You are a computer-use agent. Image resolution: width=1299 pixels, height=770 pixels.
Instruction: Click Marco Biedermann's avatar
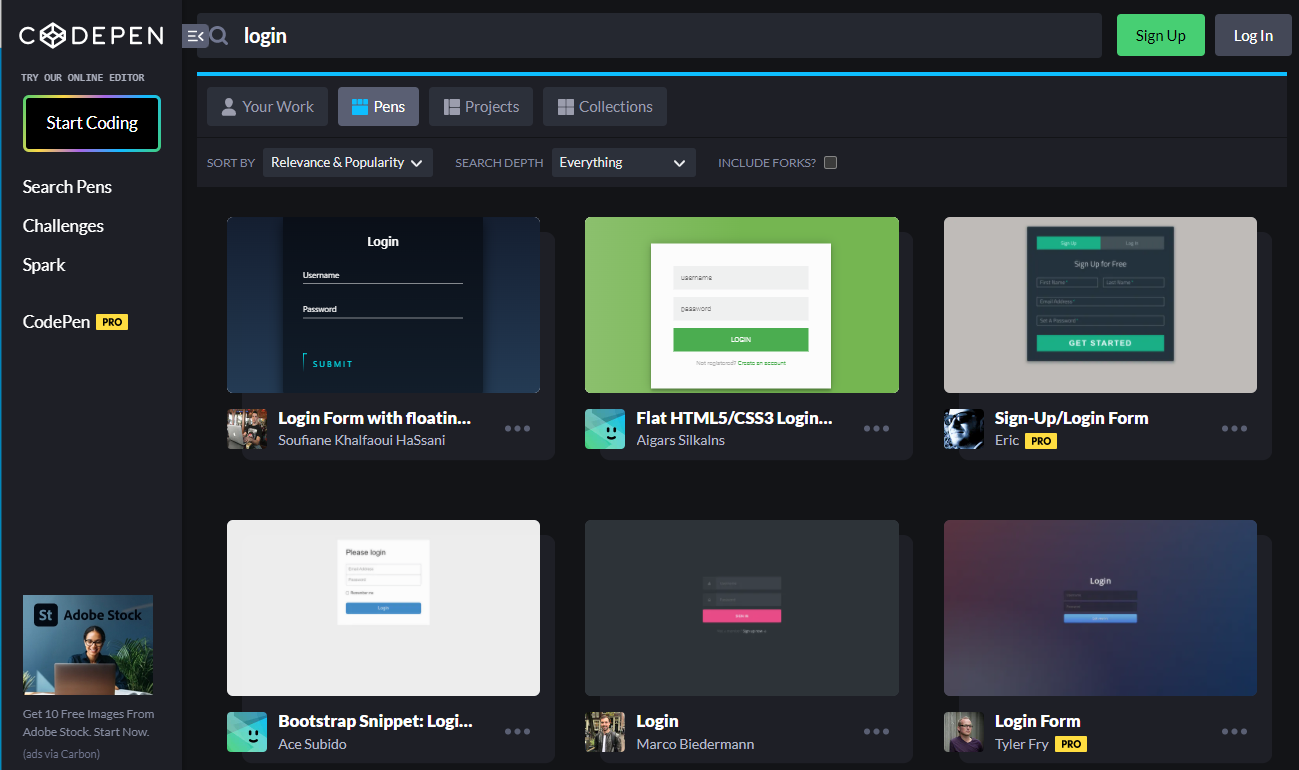[605, 732]
